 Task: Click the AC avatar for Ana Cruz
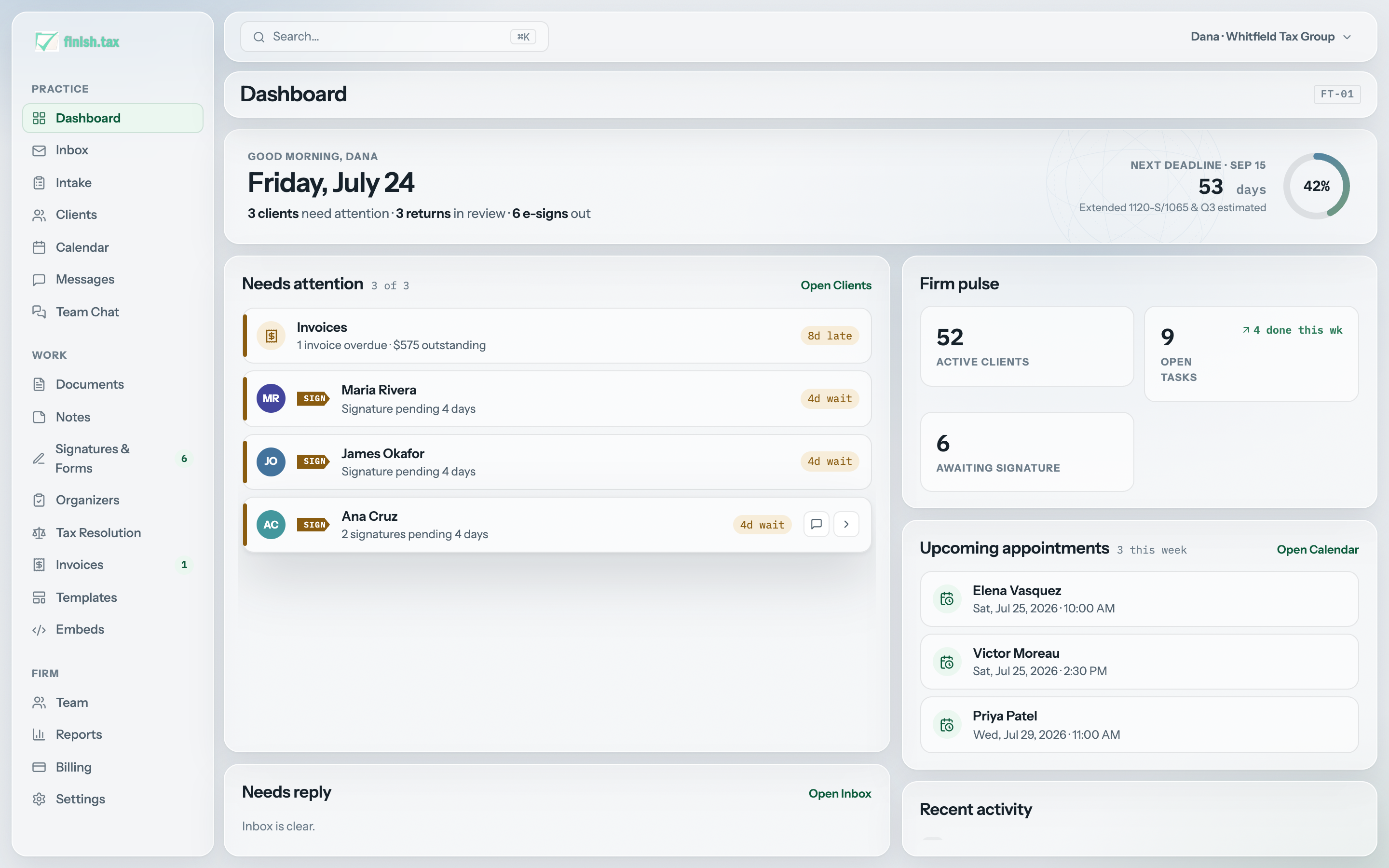271,525
